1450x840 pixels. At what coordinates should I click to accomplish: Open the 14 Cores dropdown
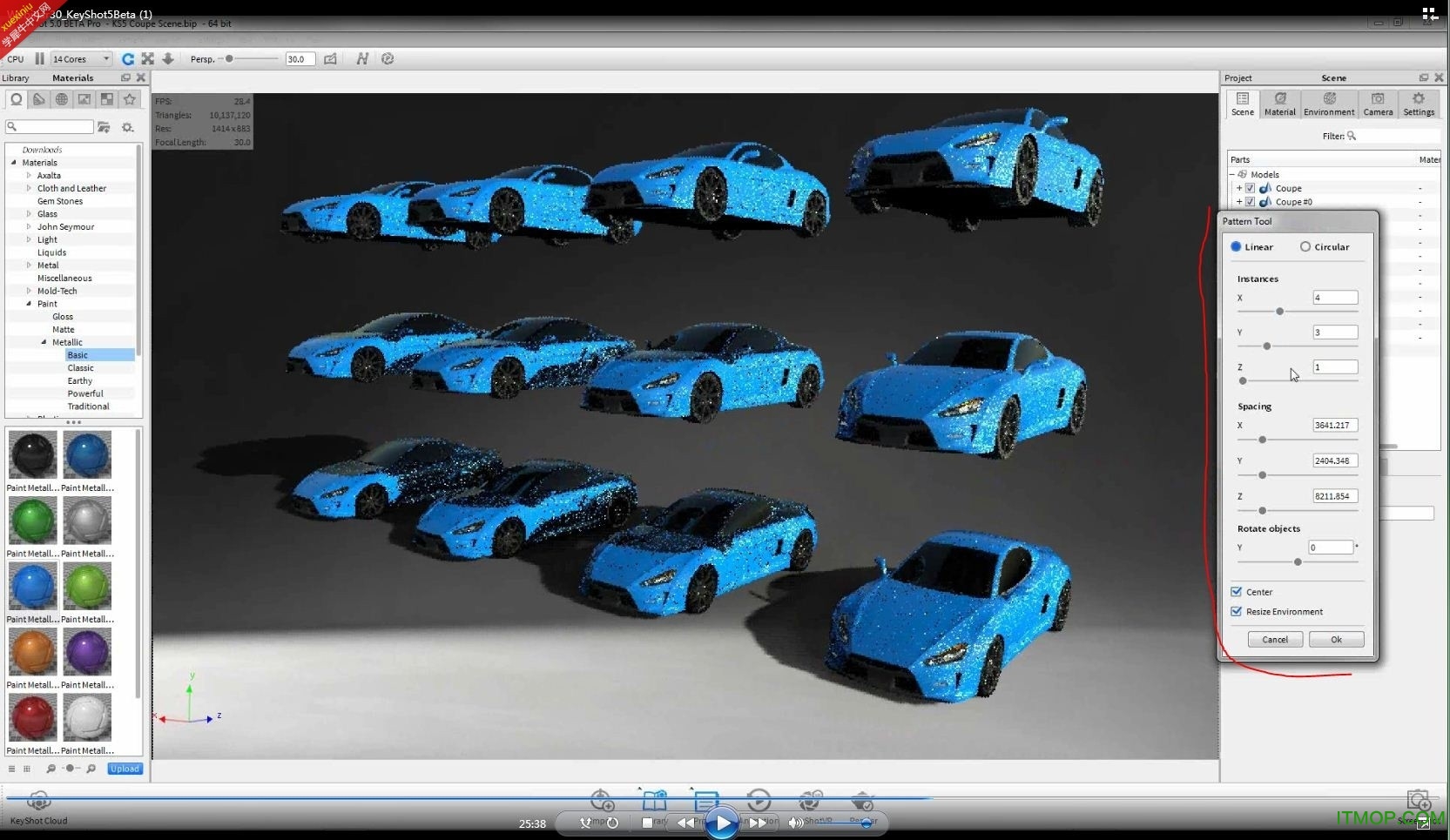coord(81,59)
